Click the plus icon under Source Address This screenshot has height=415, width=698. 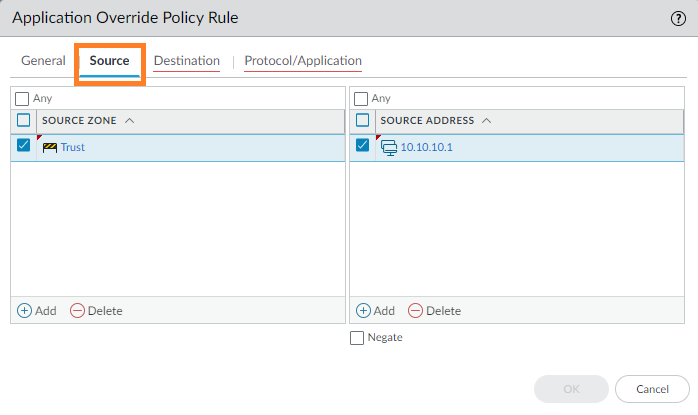363,311
